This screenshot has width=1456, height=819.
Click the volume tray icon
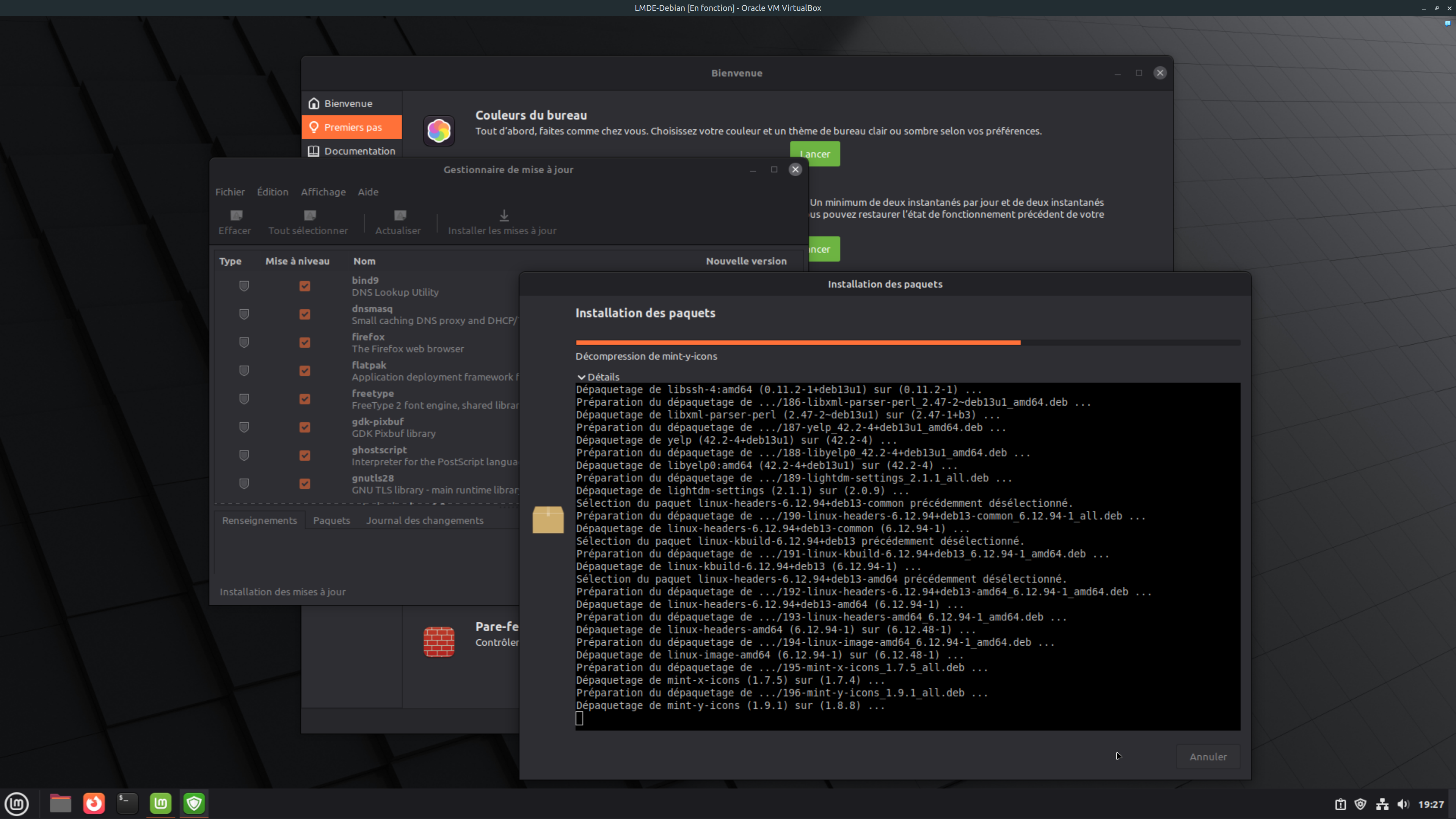click(1403, 804)
